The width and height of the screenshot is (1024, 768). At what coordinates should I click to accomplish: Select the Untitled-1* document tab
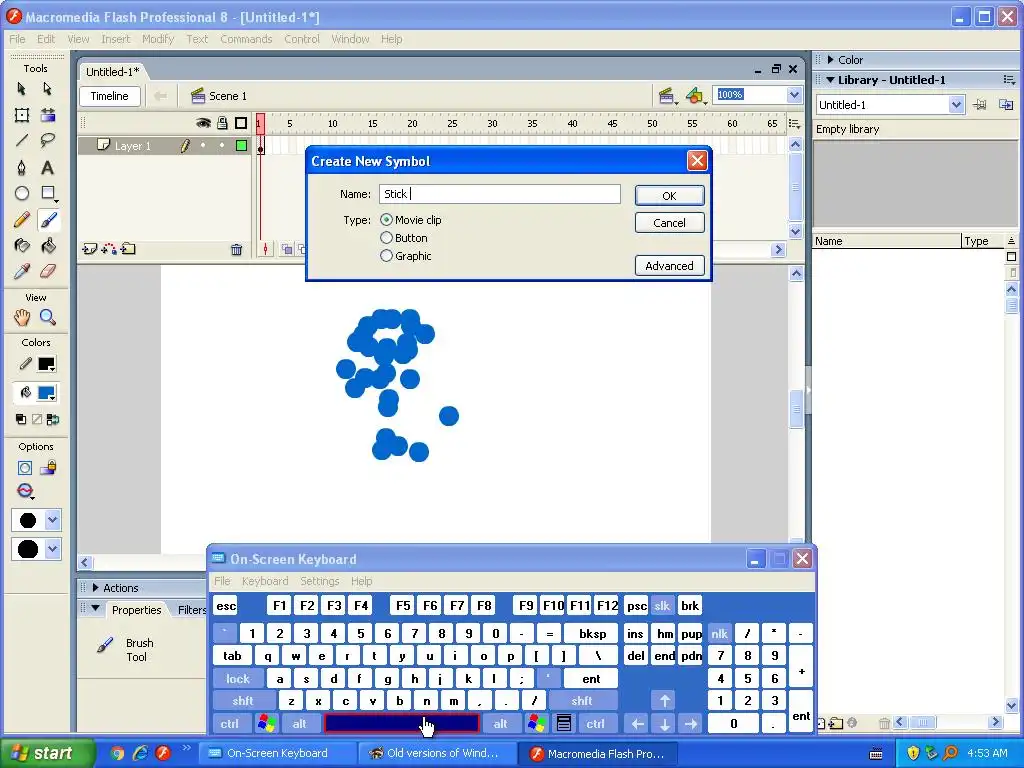[x=112, y=72]
